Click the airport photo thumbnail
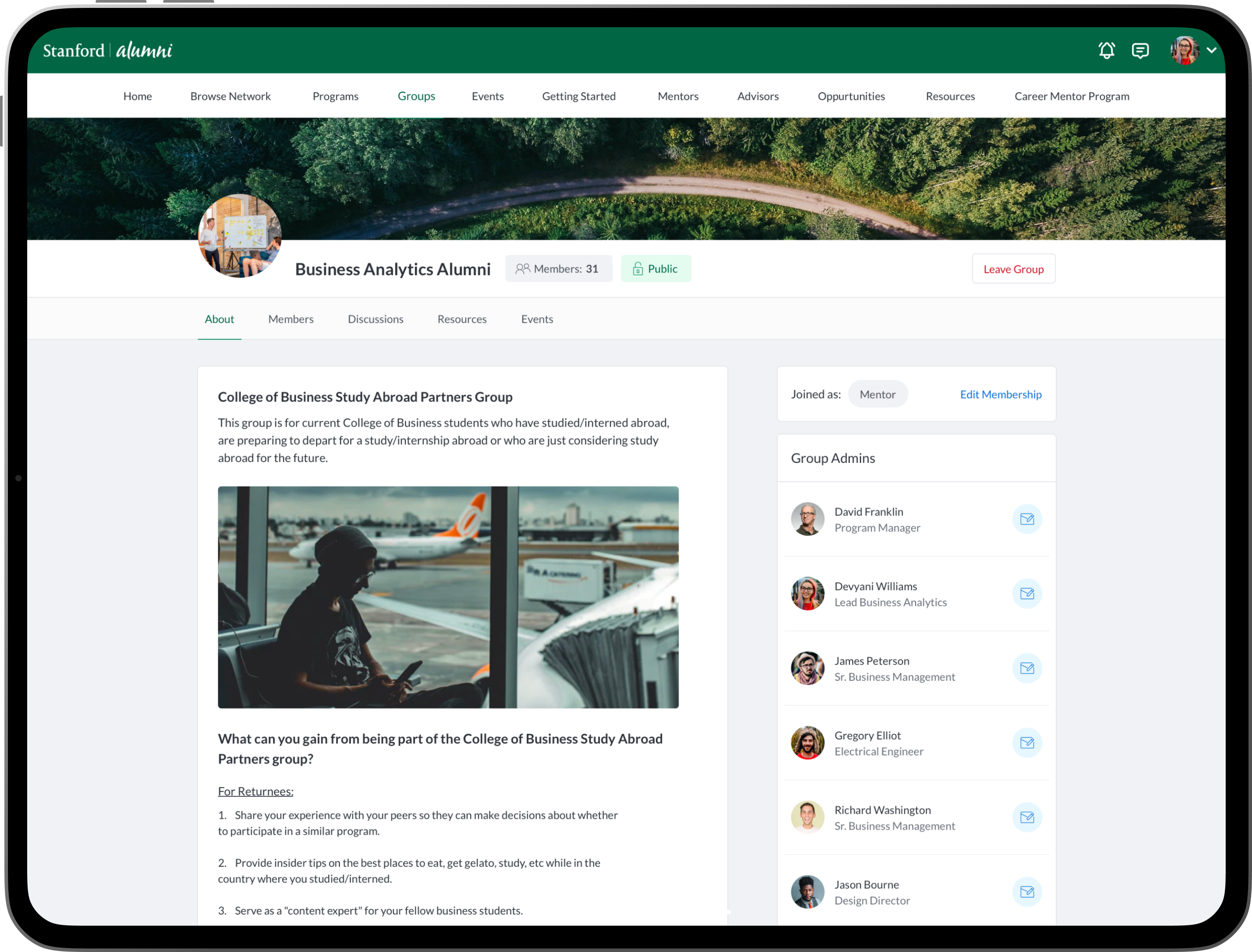 click(x=447, y=597)
